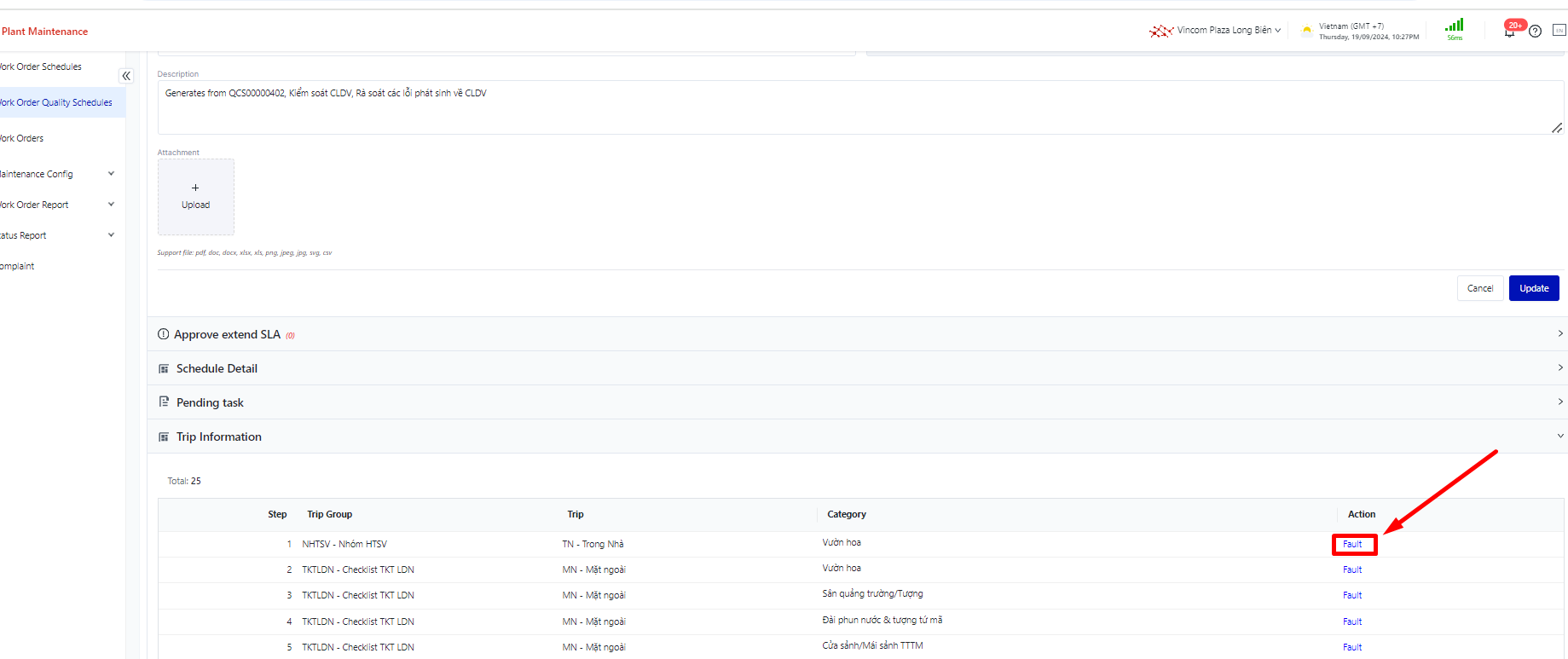Switch language with the EN icon
This screenshot has width=1568, height=659.
[x=1559, y=31]
